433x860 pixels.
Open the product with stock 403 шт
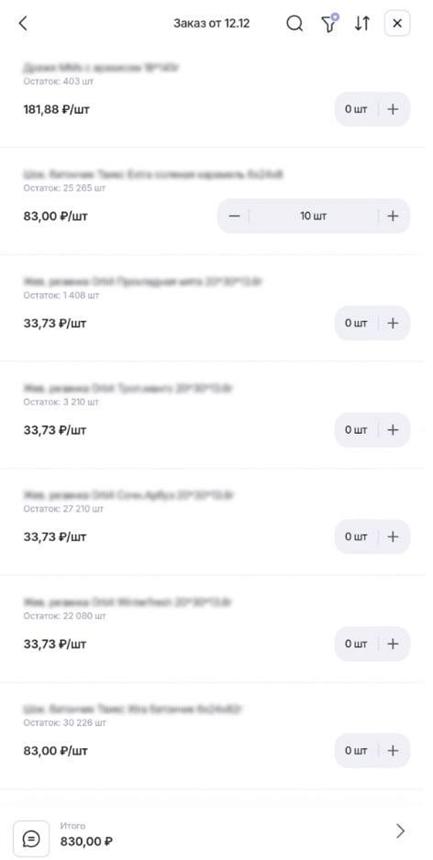(102, 68)
